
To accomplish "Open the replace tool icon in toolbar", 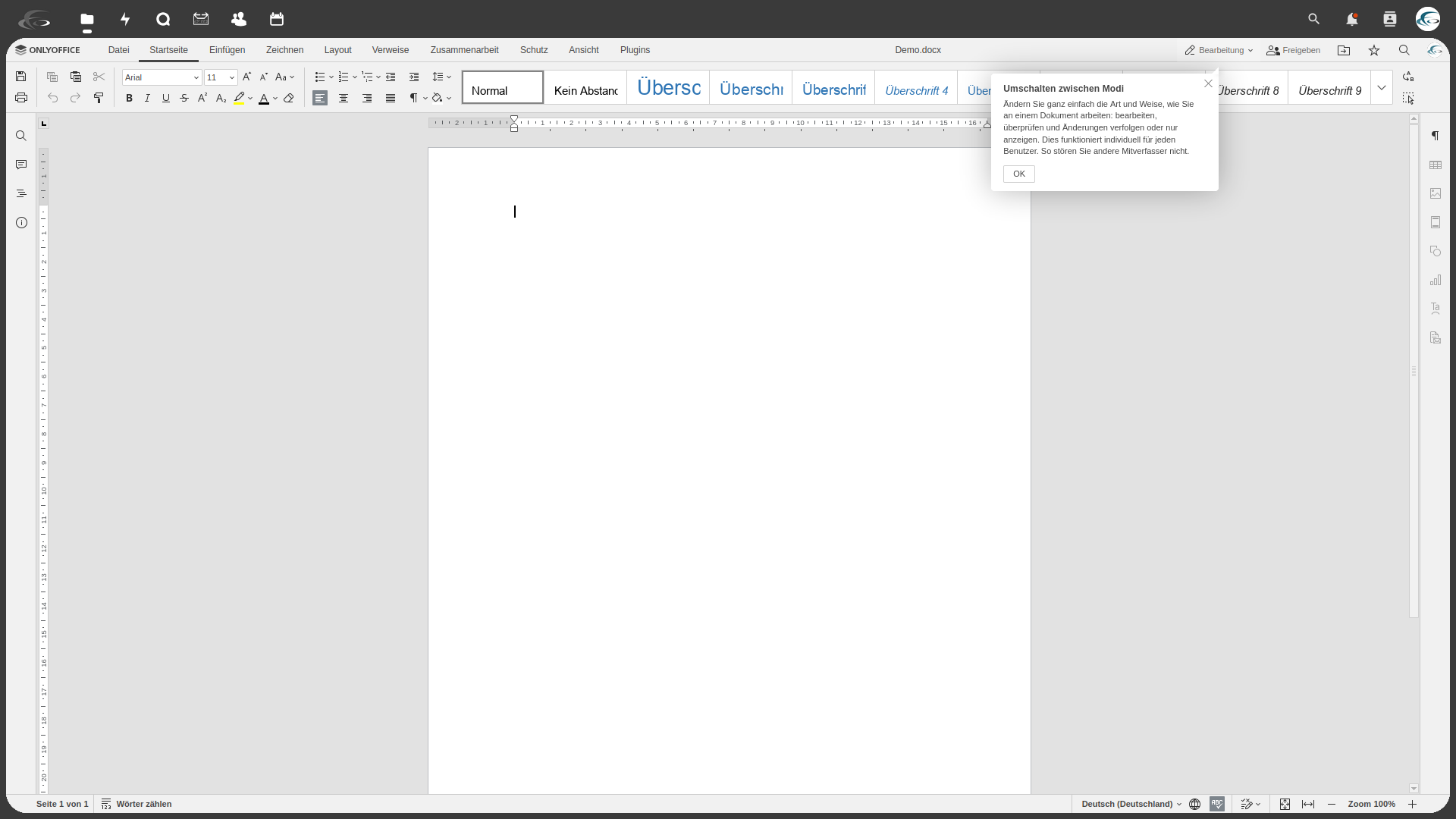I will pos(1408,77).
